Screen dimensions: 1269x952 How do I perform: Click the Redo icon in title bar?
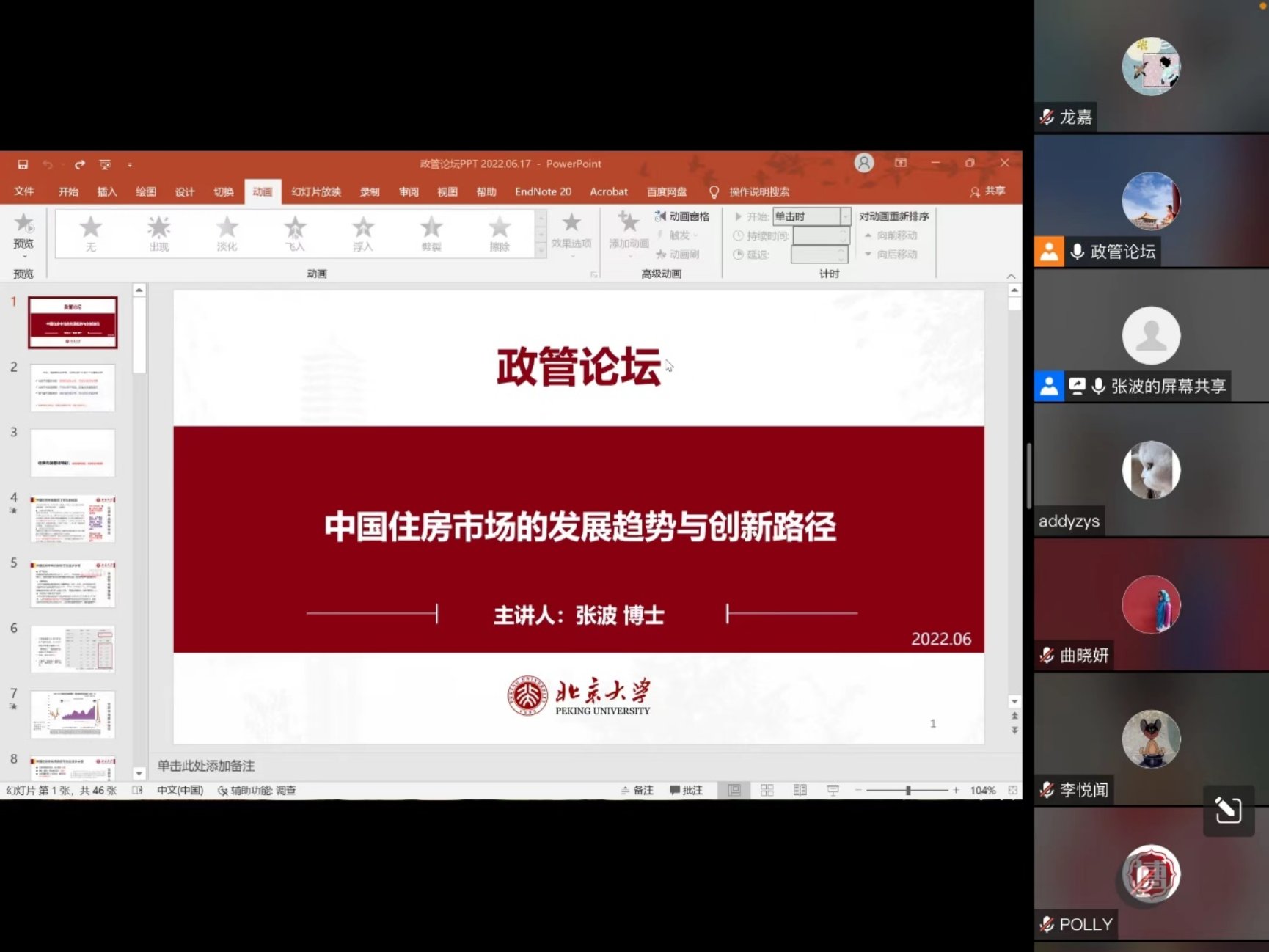click(x=79, y=164)
